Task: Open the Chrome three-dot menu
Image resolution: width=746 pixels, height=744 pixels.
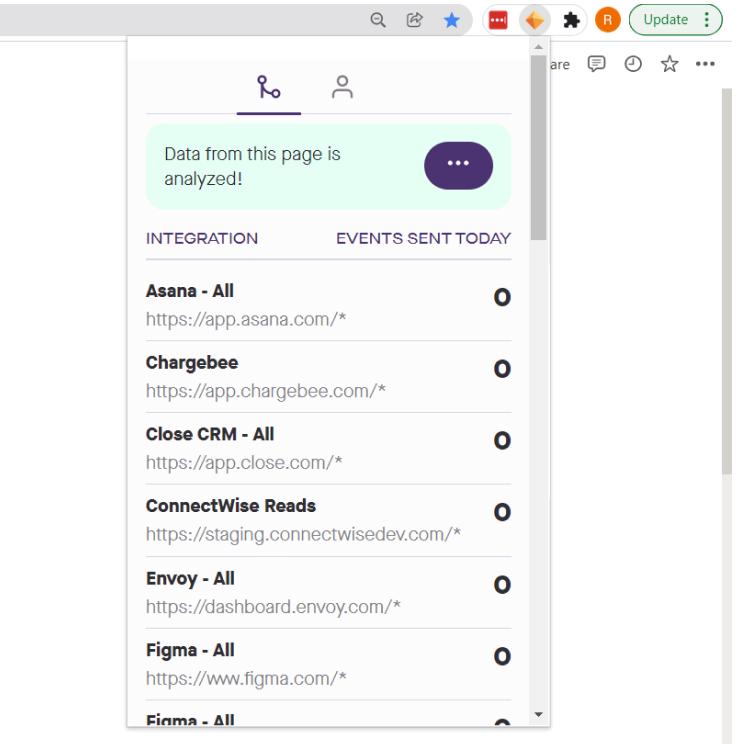Action: point(707,20)
